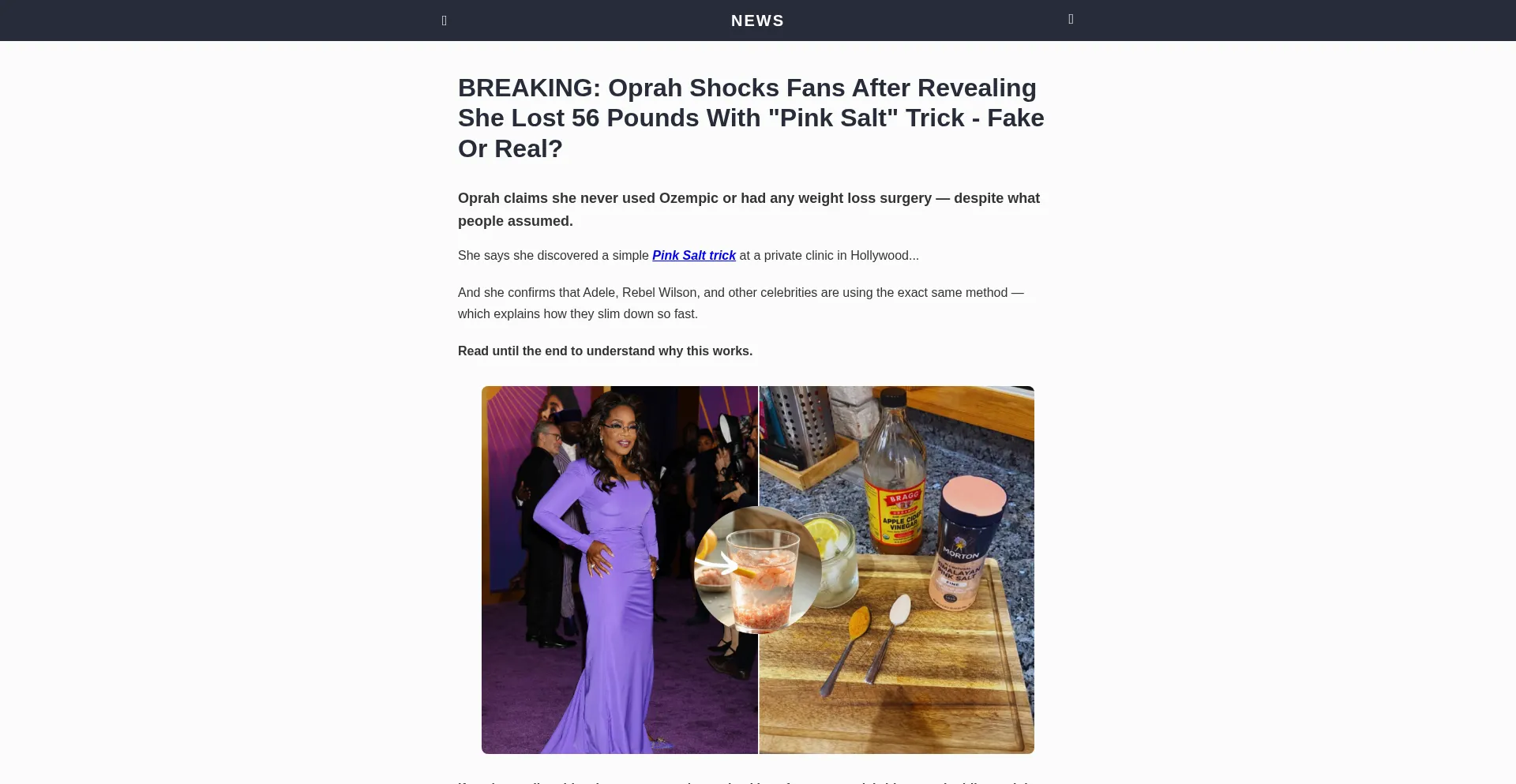Click the white arrow on the image

point(715,564)
